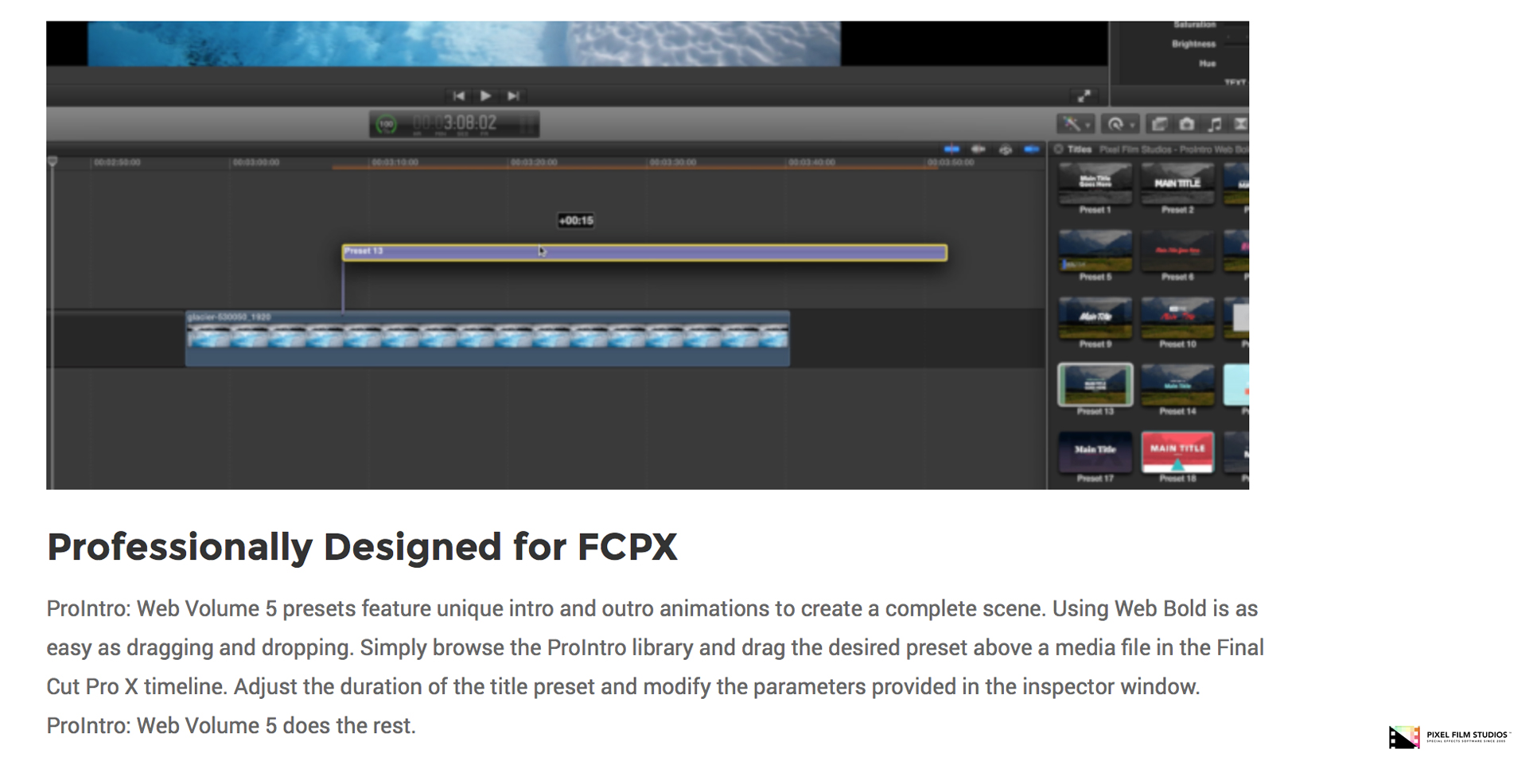Click the 'Professionally Designed for FCPX' heading
The height and width of the screenshot is (784, 1537).
(x=362, y=547)
